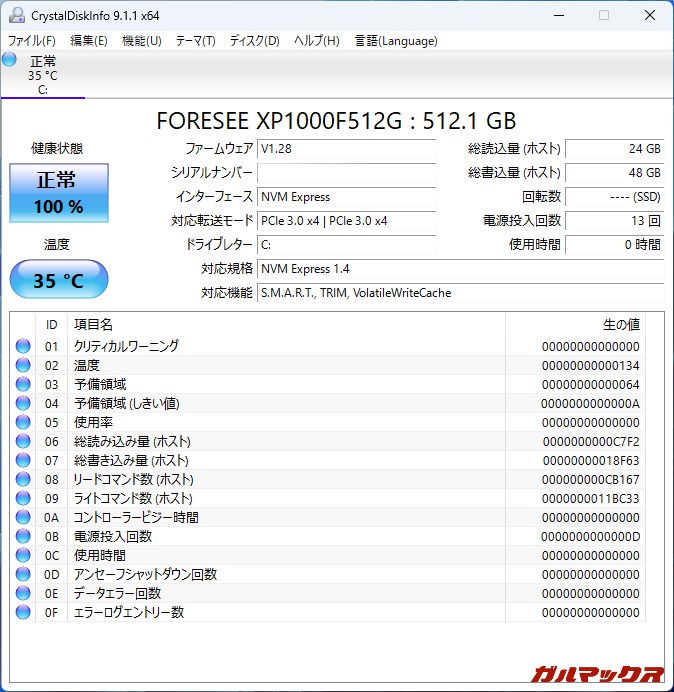This screenshot has width=674, height=692.
Task: Click the 正常 100 % health status button
Action: tap(59, 194)
